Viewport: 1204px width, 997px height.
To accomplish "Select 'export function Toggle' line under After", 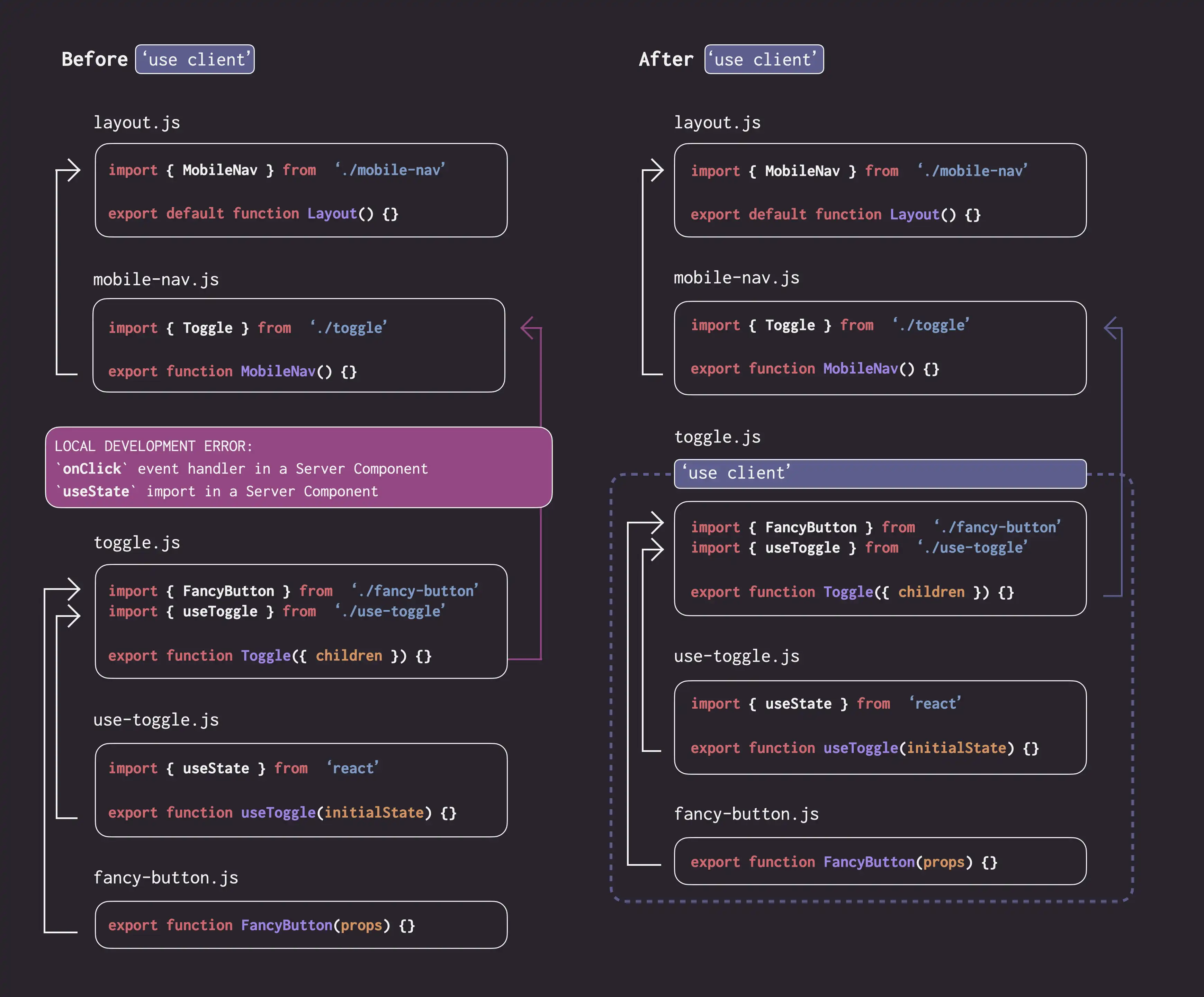I will click(x=853, y=592).
